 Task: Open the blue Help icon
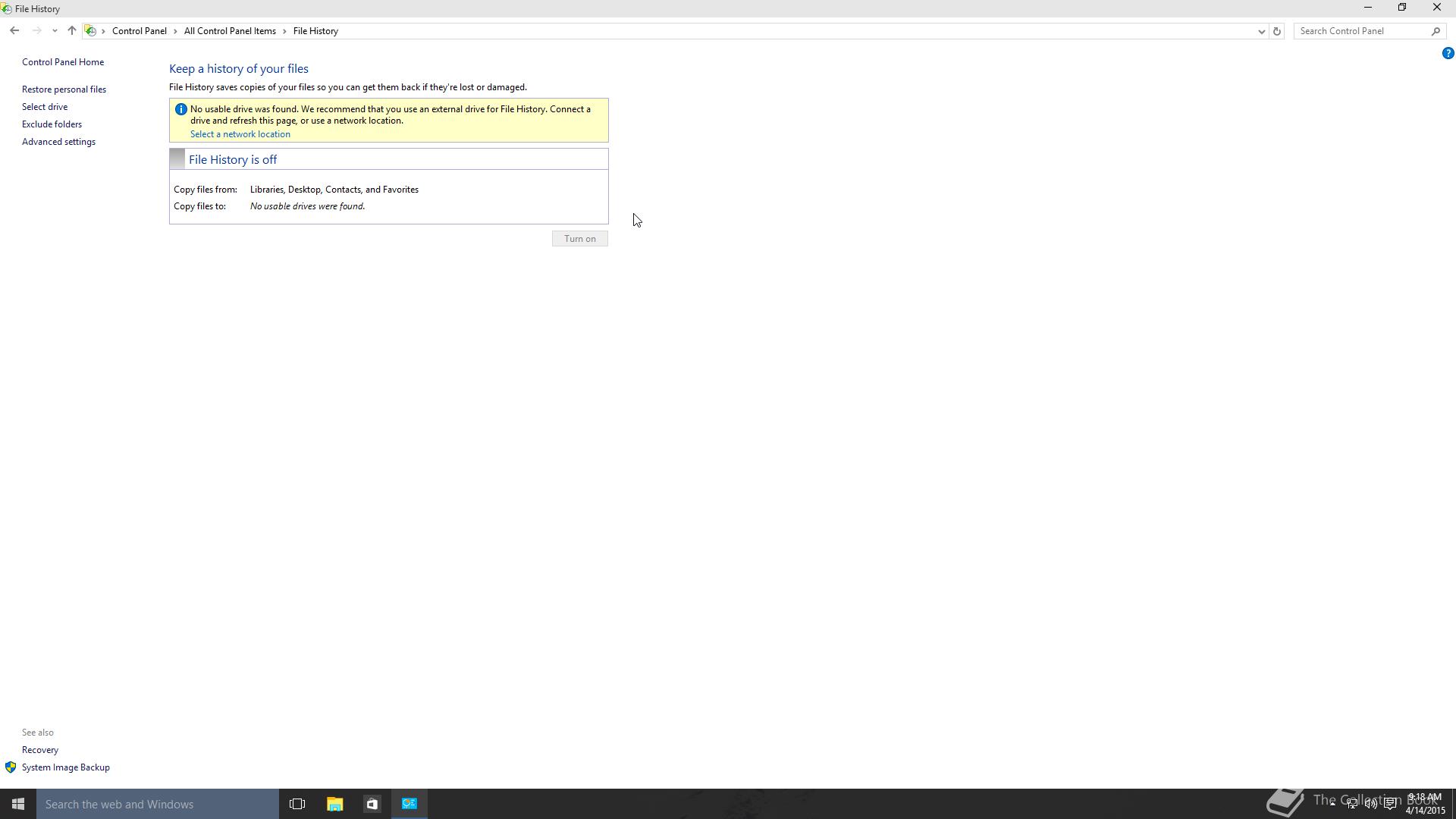[1448, 53]
